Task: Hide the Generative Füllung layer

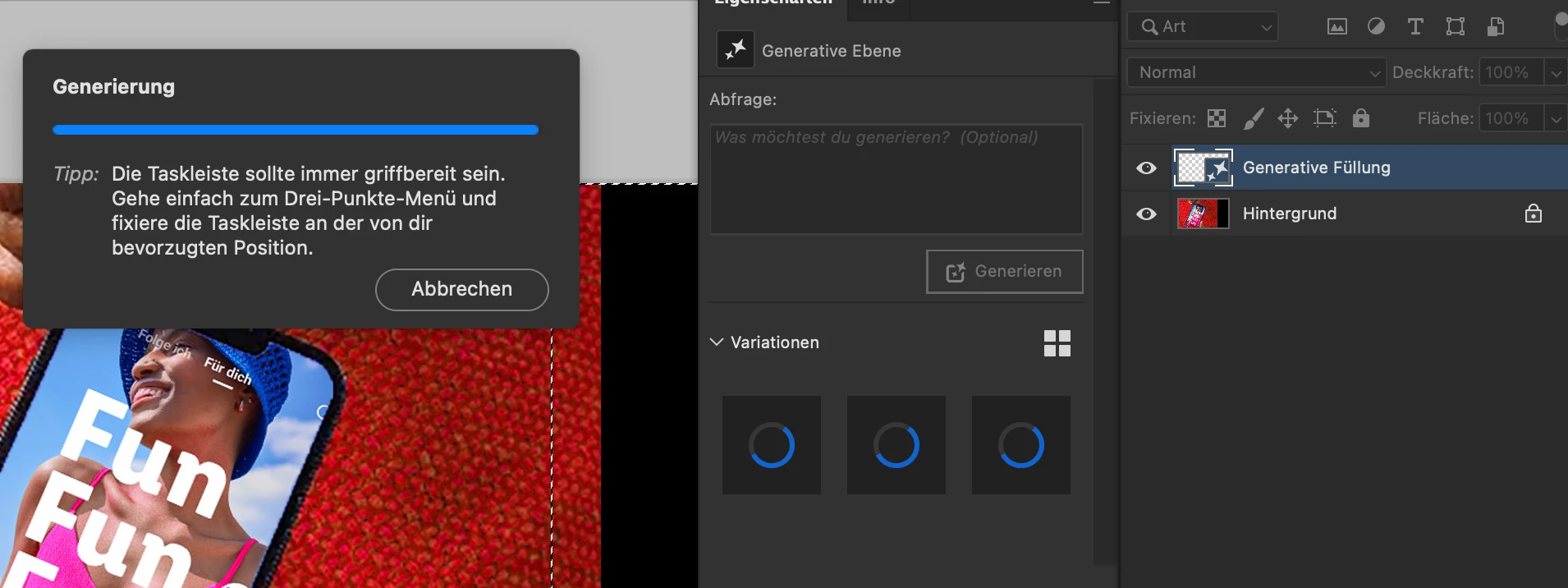Action: pos(1147,168)
